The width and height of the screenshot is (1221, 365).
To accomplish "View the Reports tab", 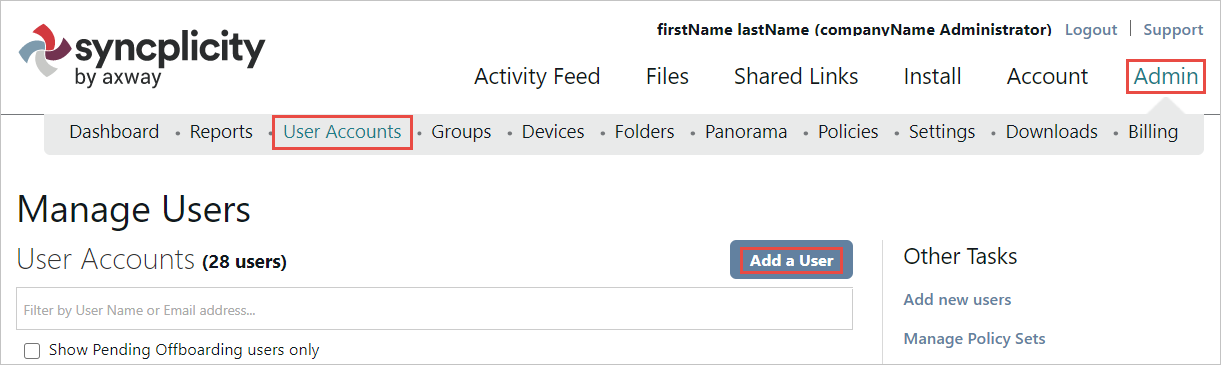I will coord(221,132).
